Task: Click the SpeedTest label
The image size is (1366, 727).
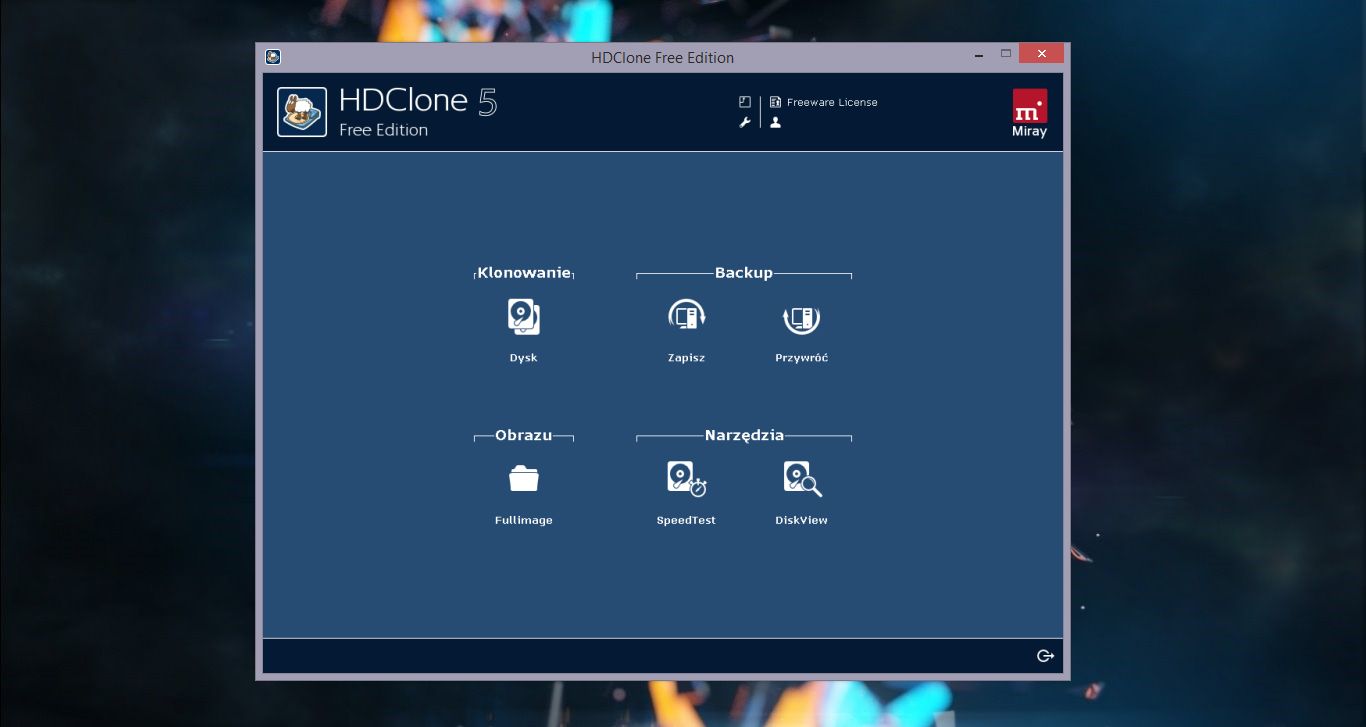Action: pos(686,520)
